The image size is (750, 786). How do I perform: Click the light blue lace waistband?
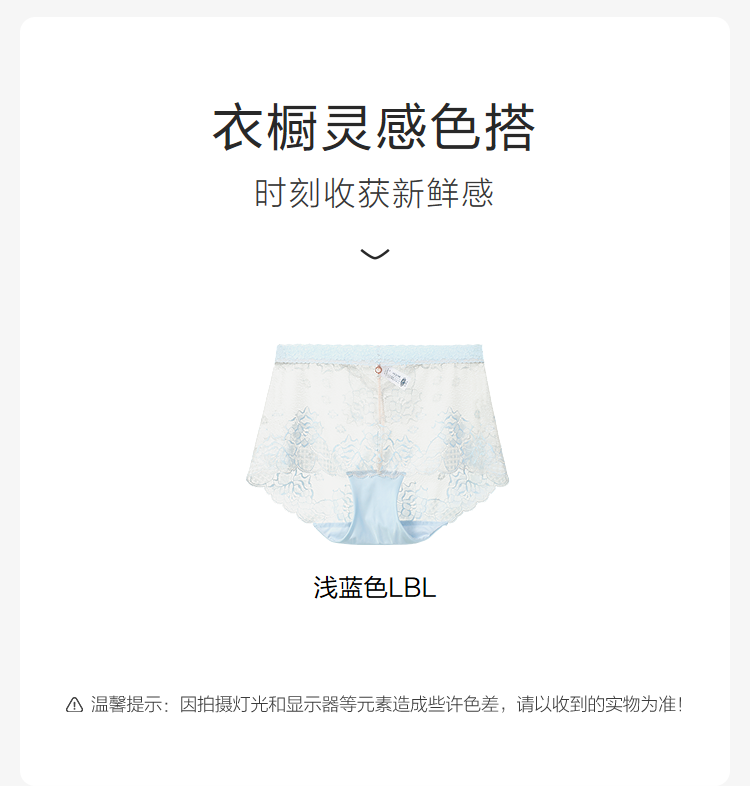pos(379,352)
